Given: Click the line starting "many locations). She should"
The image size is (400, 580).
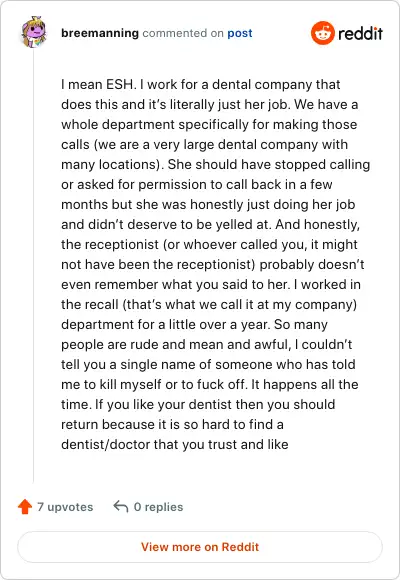Looking at the screenshot, I should click(x=216, y=165).
